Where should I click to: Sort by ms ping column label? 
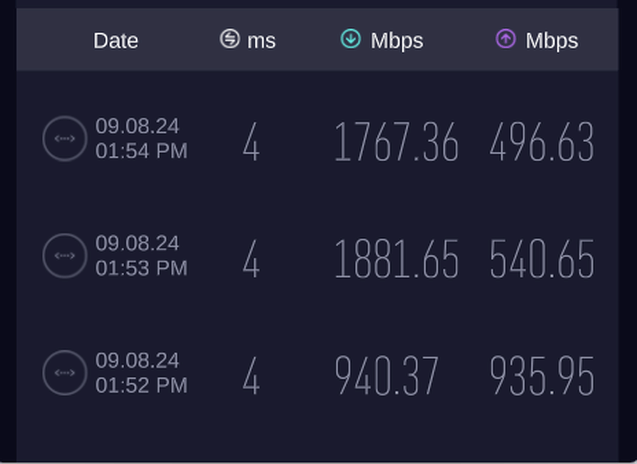pos(262,41)
